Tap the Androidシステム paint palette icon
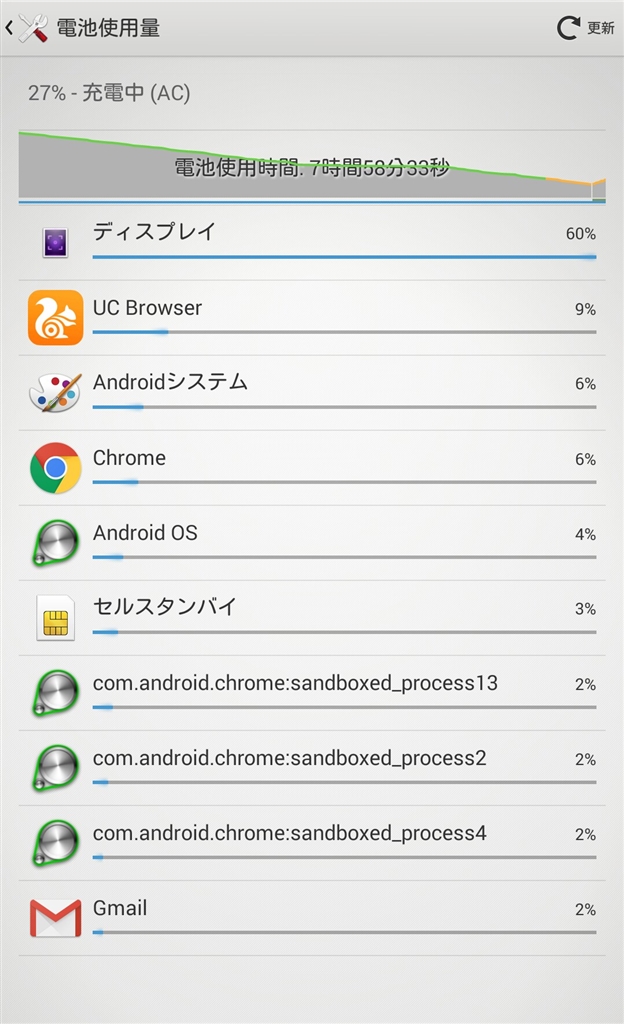This screenshot has height=1024, width=624. click(55, 393)
